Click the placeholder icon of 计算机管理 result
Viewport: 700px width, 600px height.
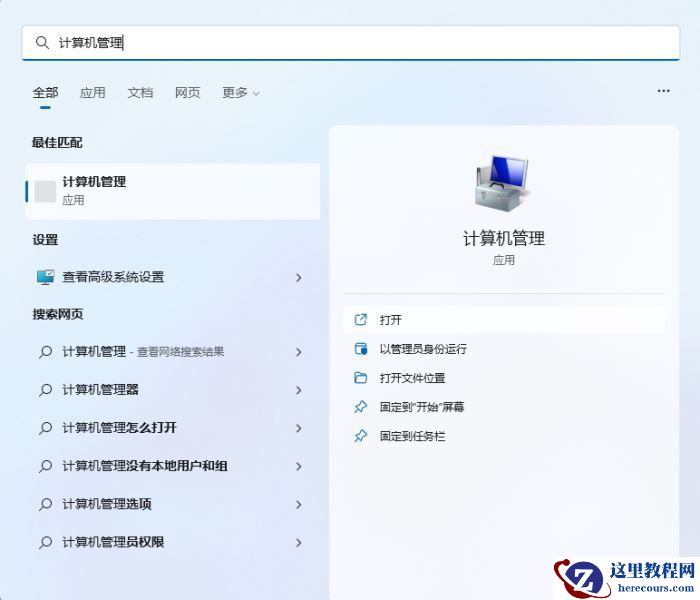click(x=45, y=192)
